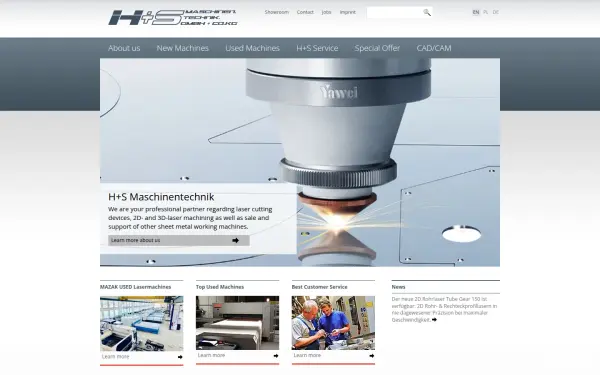
Task: Open Special Offer menu
Action: coord(377,48)
